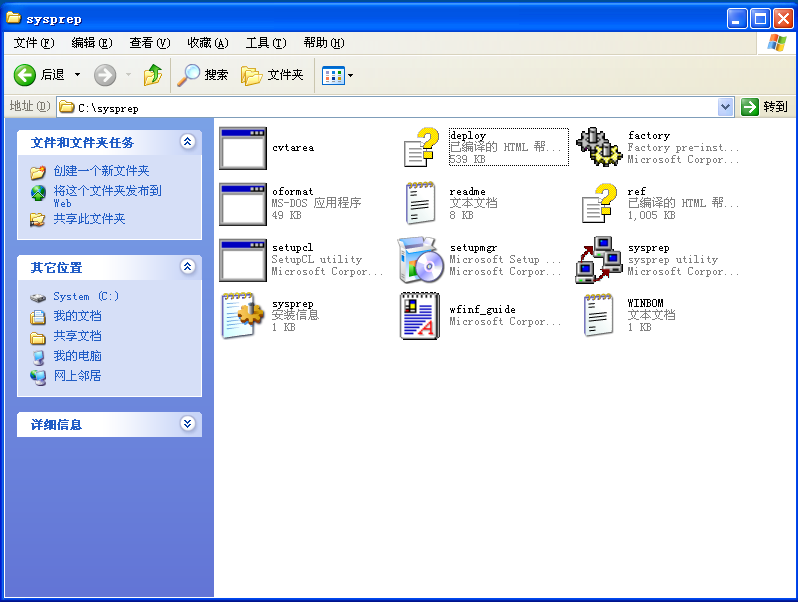
Task: Open the 查看(V) menu
Action: point(150,43)
